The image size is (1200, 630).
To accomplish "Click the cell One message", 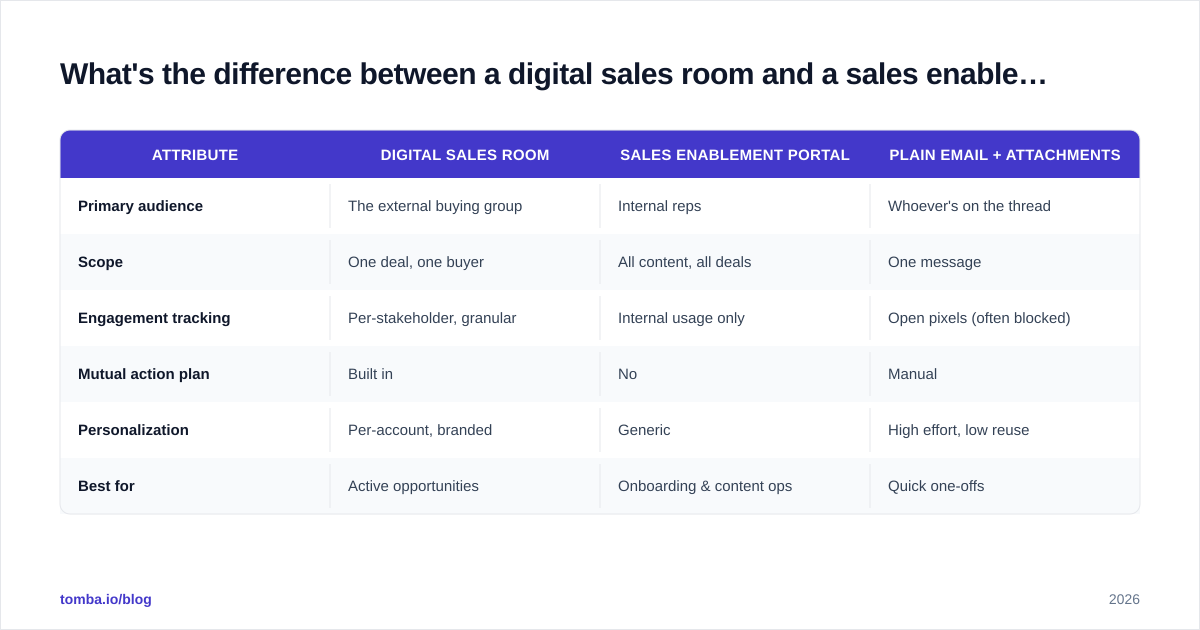I will (935, 262).
